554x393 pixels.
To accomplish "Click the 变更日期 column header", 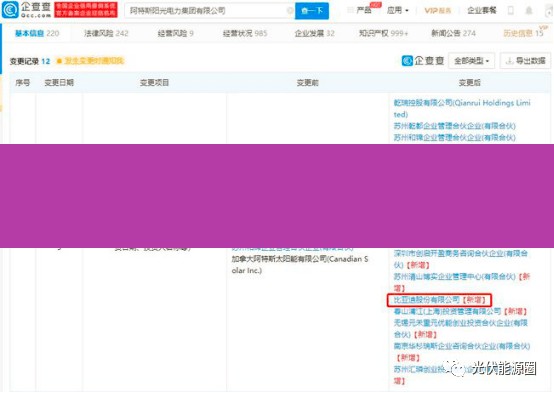I will click(x=59, y=83).
